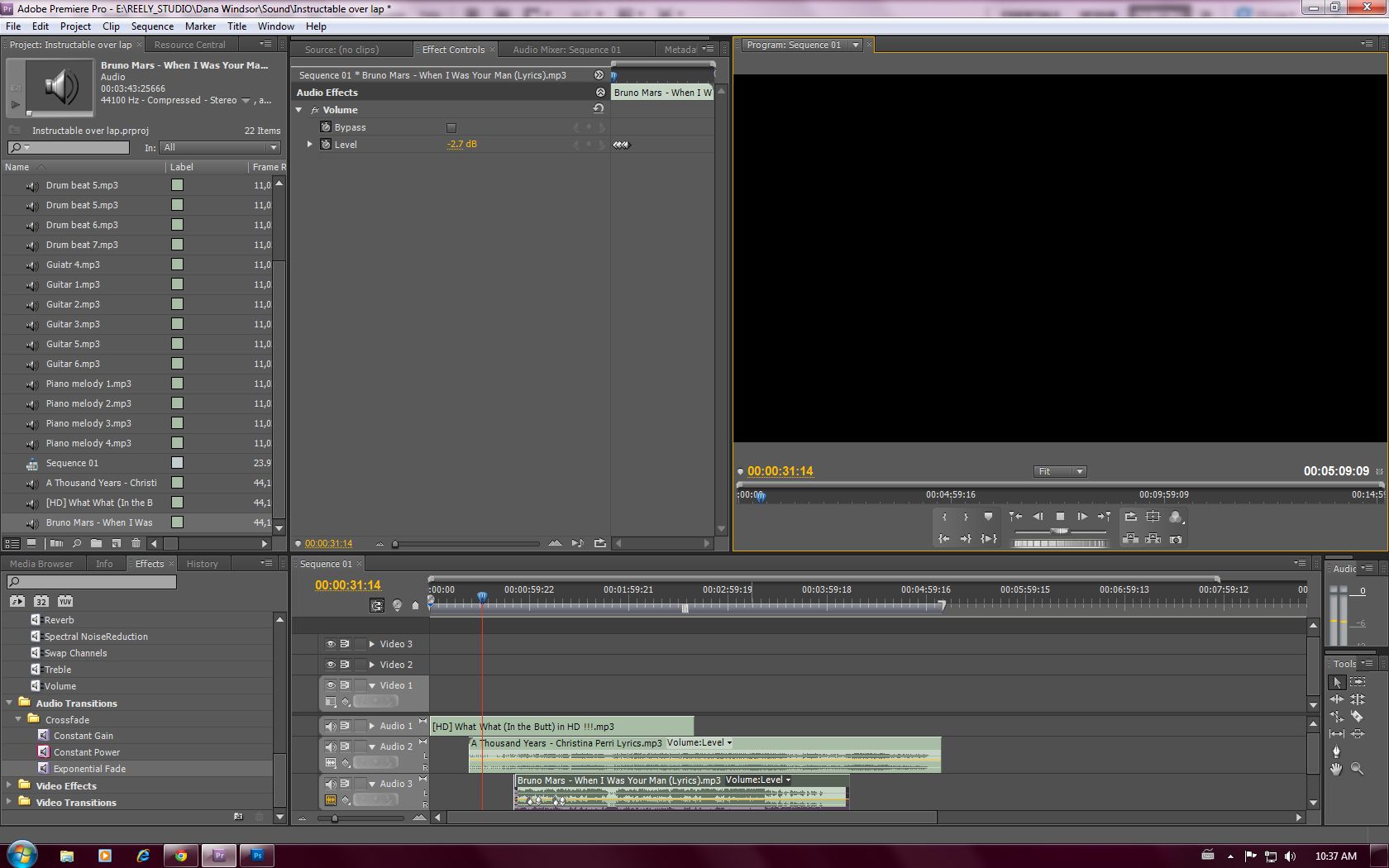Image resolution: width=1389 pixels, height=868 pixels.
Task: Expand the Video Effects folder
Action: (x=9, y=785)
